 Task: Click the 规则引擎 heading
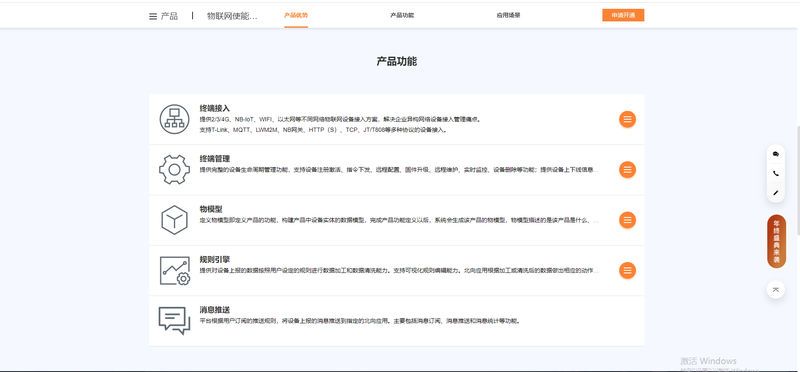pos(215,259)
